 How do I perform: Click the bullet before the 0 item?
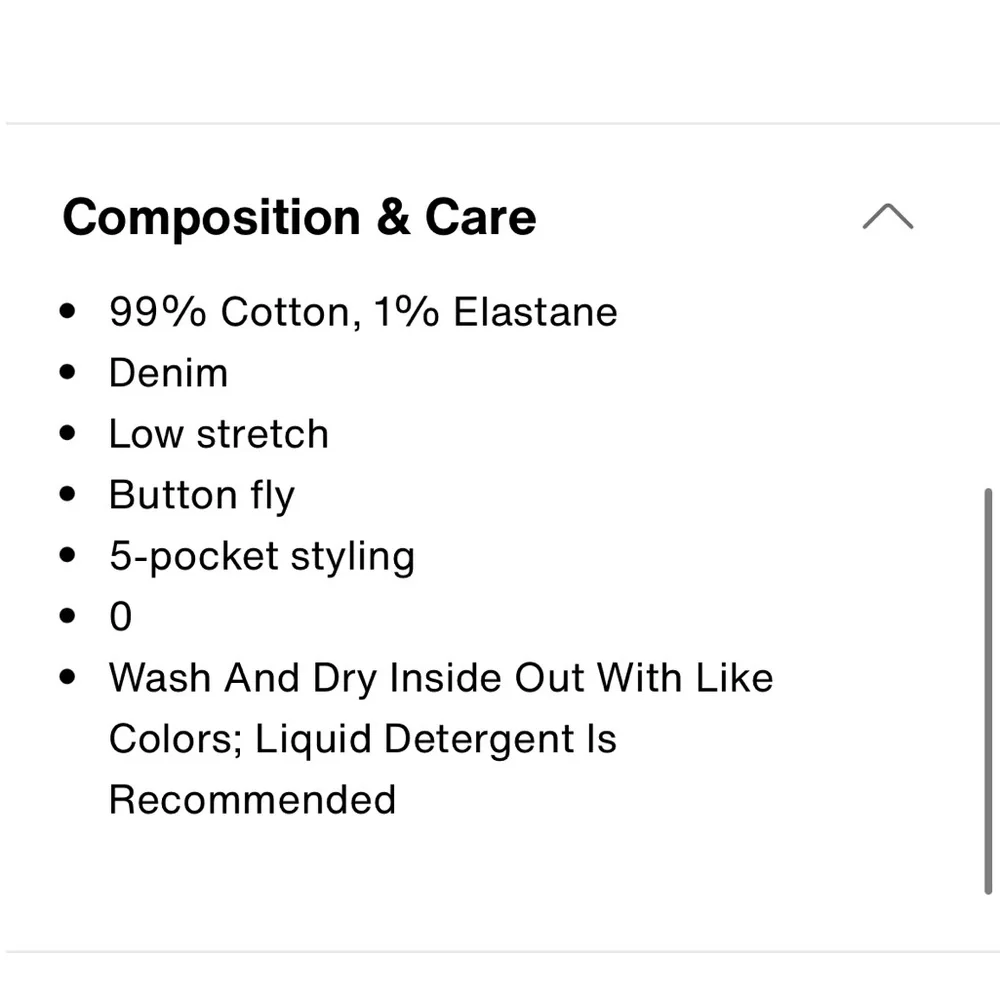[x=67, y=615]
